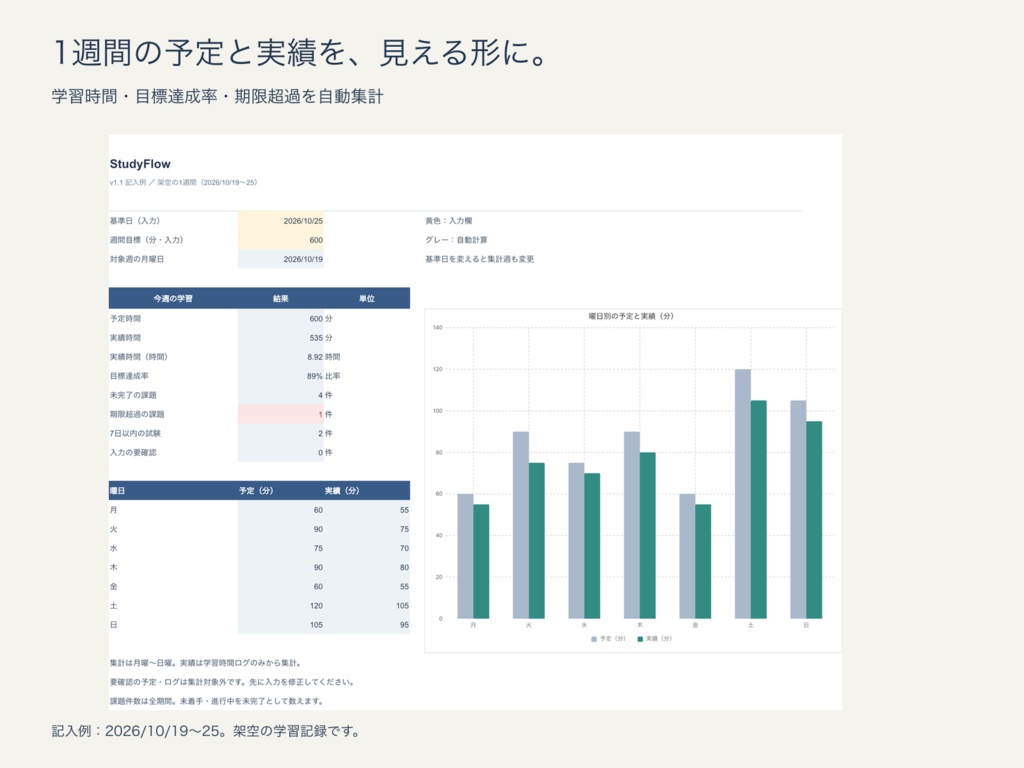Click the note starting 集計は月曜〜日曜
The image size is (1024, 768).
tap(206, 663)
